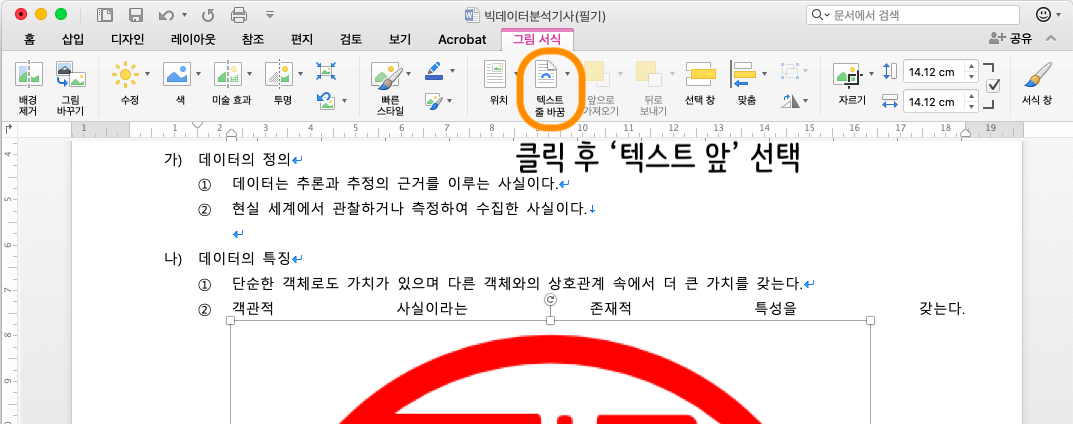The image size is (1073, 424).
Task: Toggle the lock aspect ratio checkbox
Action: (x=994, y=86)
